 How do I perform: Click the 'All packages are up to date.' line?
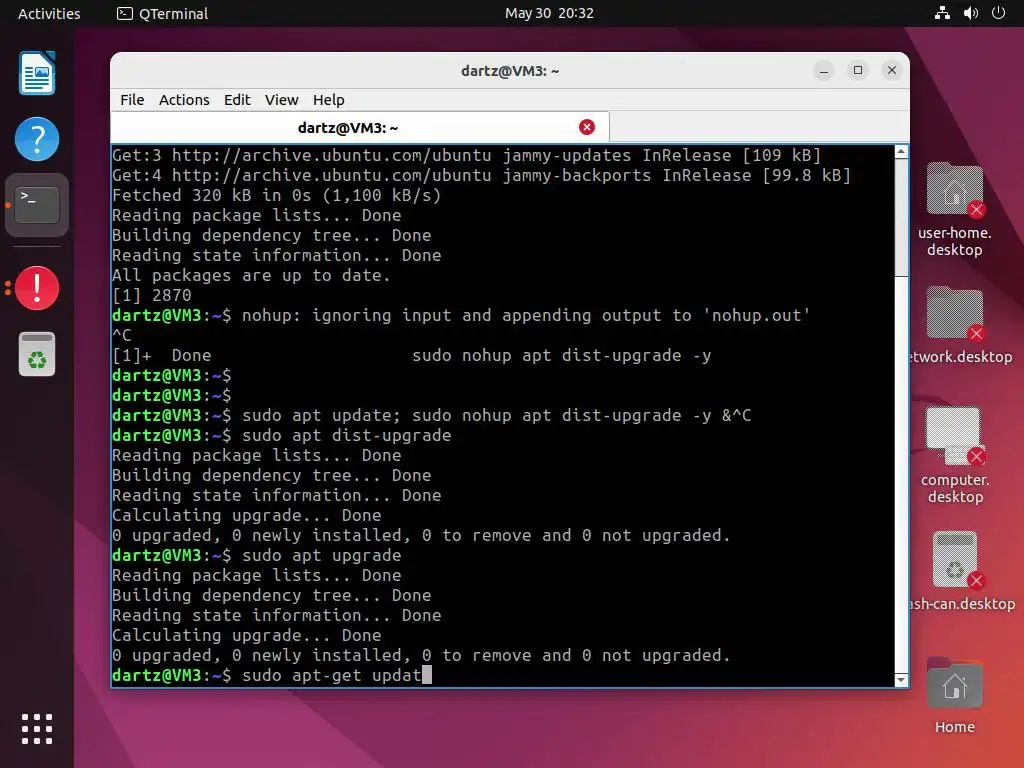pos(251,276)
